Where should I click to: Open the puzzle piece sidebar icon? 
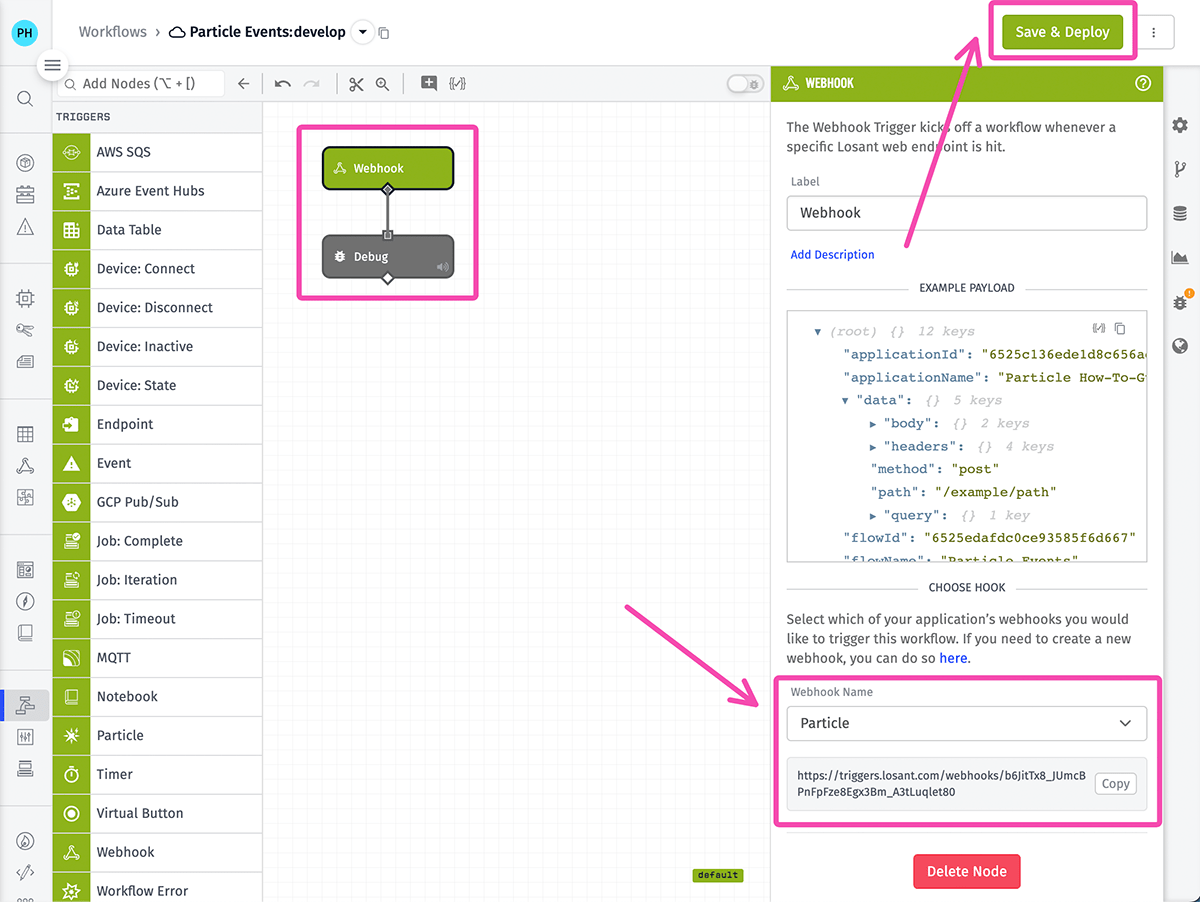[25, 498]
